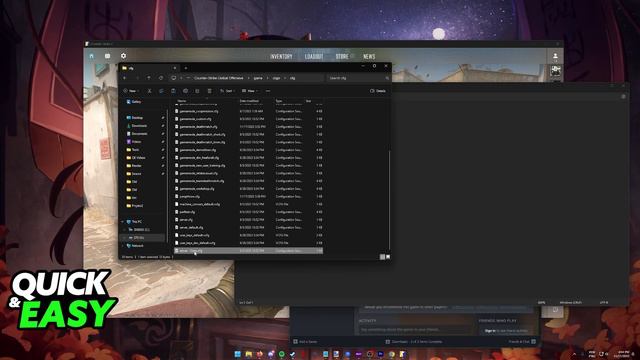Open CS2 settings gear icon
Screen dimensions: 640x360
(123, 56)
